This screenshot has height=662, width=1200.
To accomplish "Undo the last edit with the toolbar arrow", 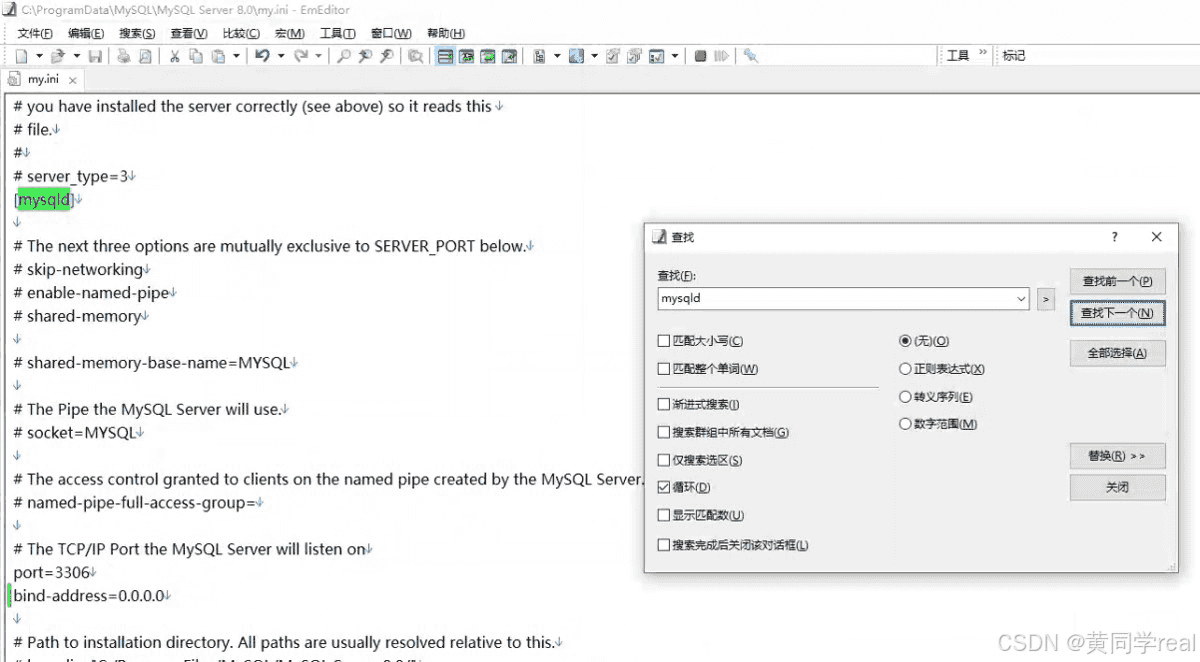I will pos(262,56).
